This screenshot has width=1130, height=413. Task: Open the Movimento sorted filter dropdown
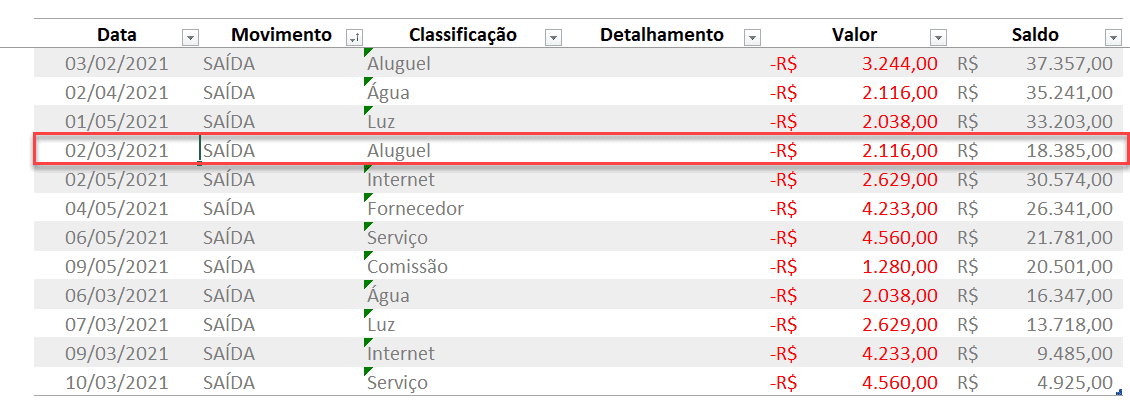[x=355, y=37]
